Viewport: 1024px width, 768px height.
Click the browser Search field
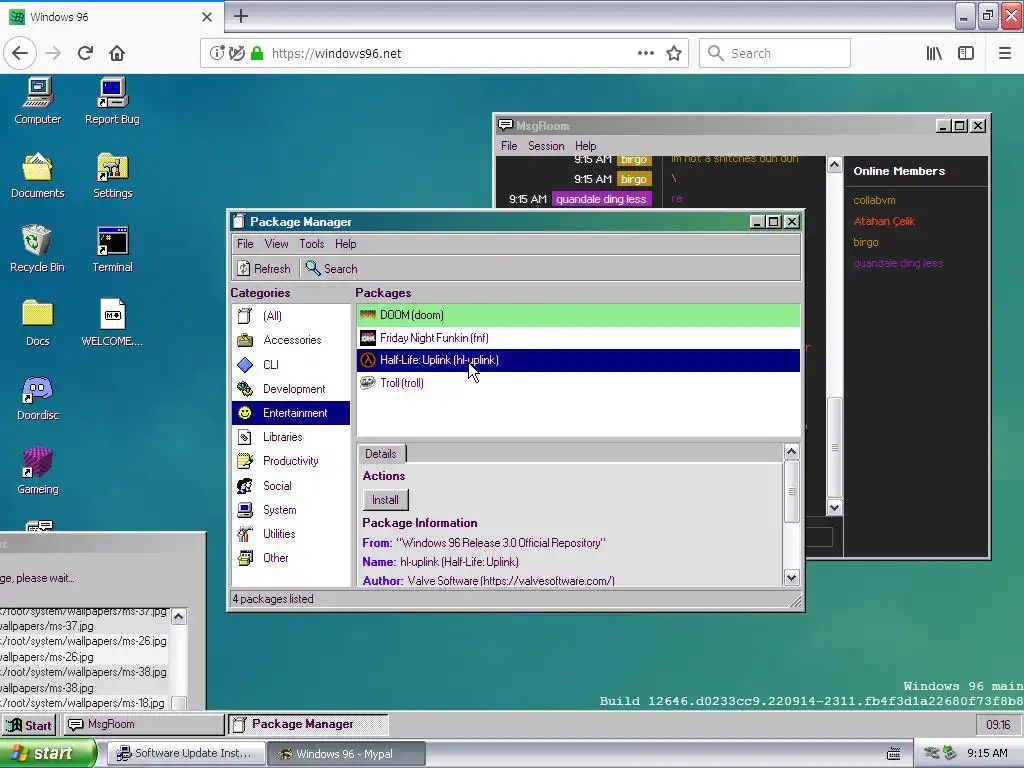pyautogui.click(x=775, y=54)
